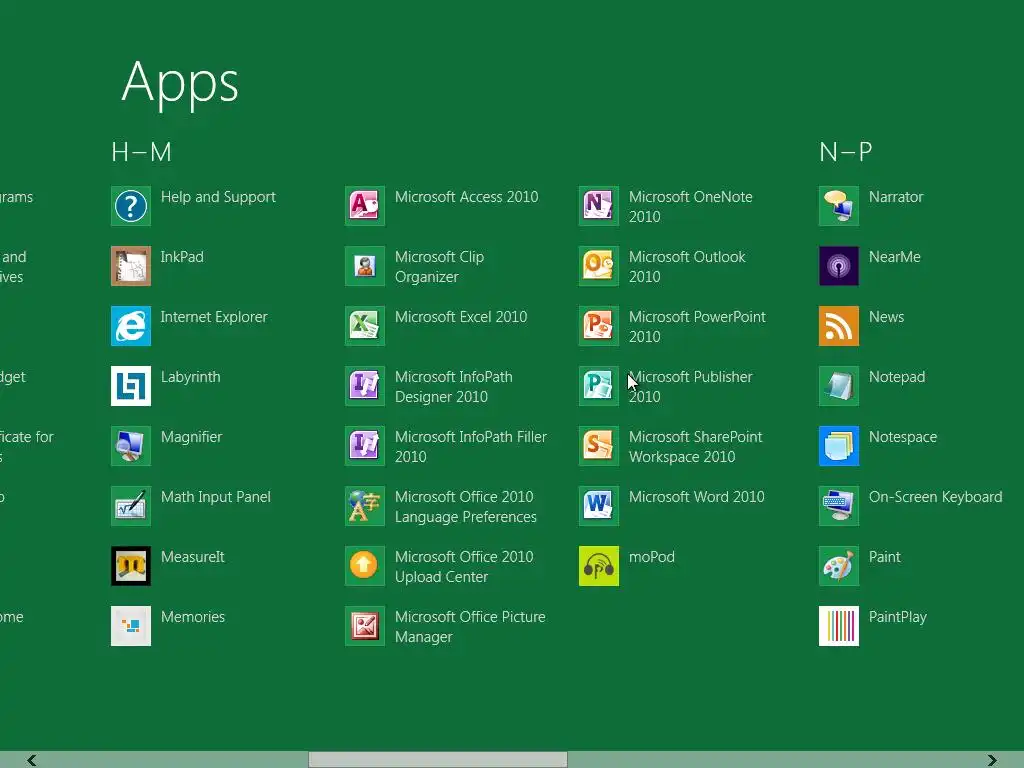Open the moPod app icon
The image size is (1024, 768).
coord(599,566)
